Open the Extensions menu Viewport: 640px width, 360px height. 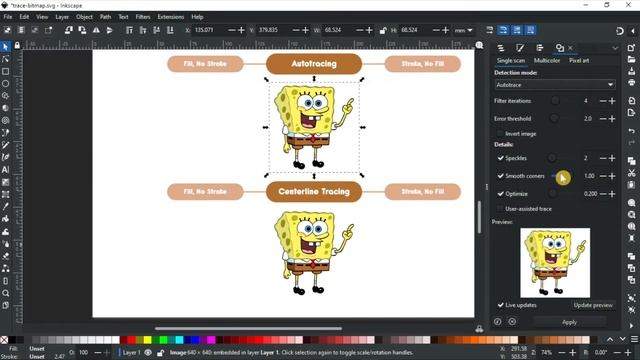[x=171, y=17]
